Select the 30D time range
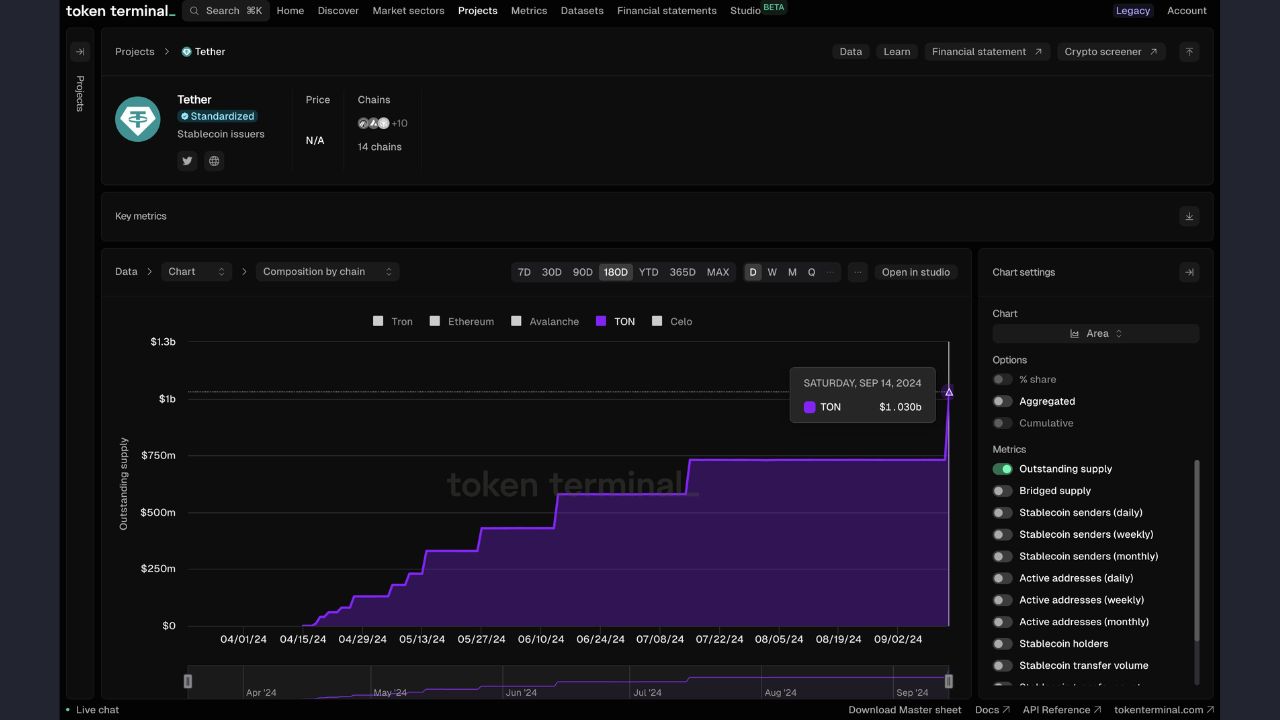Viewport: 1280px width, 720px height. [551, 272]
